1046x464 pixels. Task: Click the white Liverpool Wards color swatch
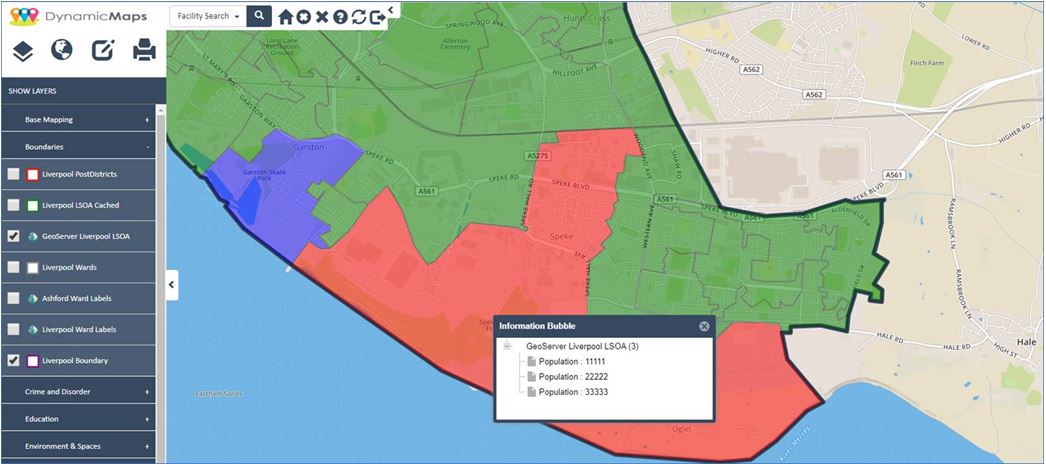[33, 267]
